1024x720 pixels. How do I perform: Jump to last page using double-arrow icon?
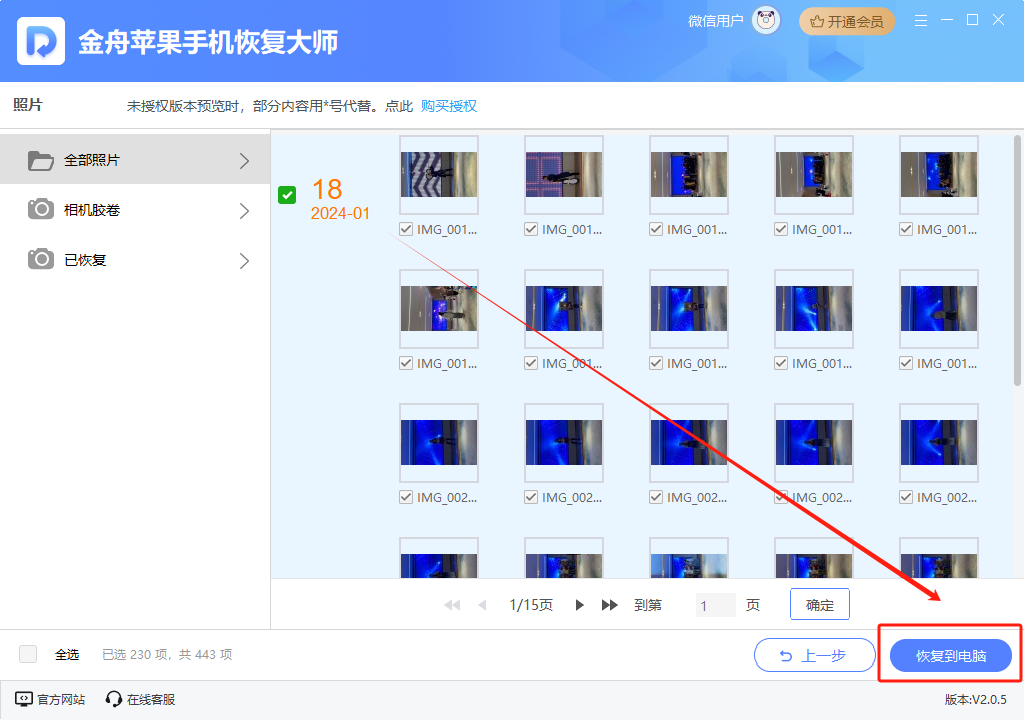point(610,604)
